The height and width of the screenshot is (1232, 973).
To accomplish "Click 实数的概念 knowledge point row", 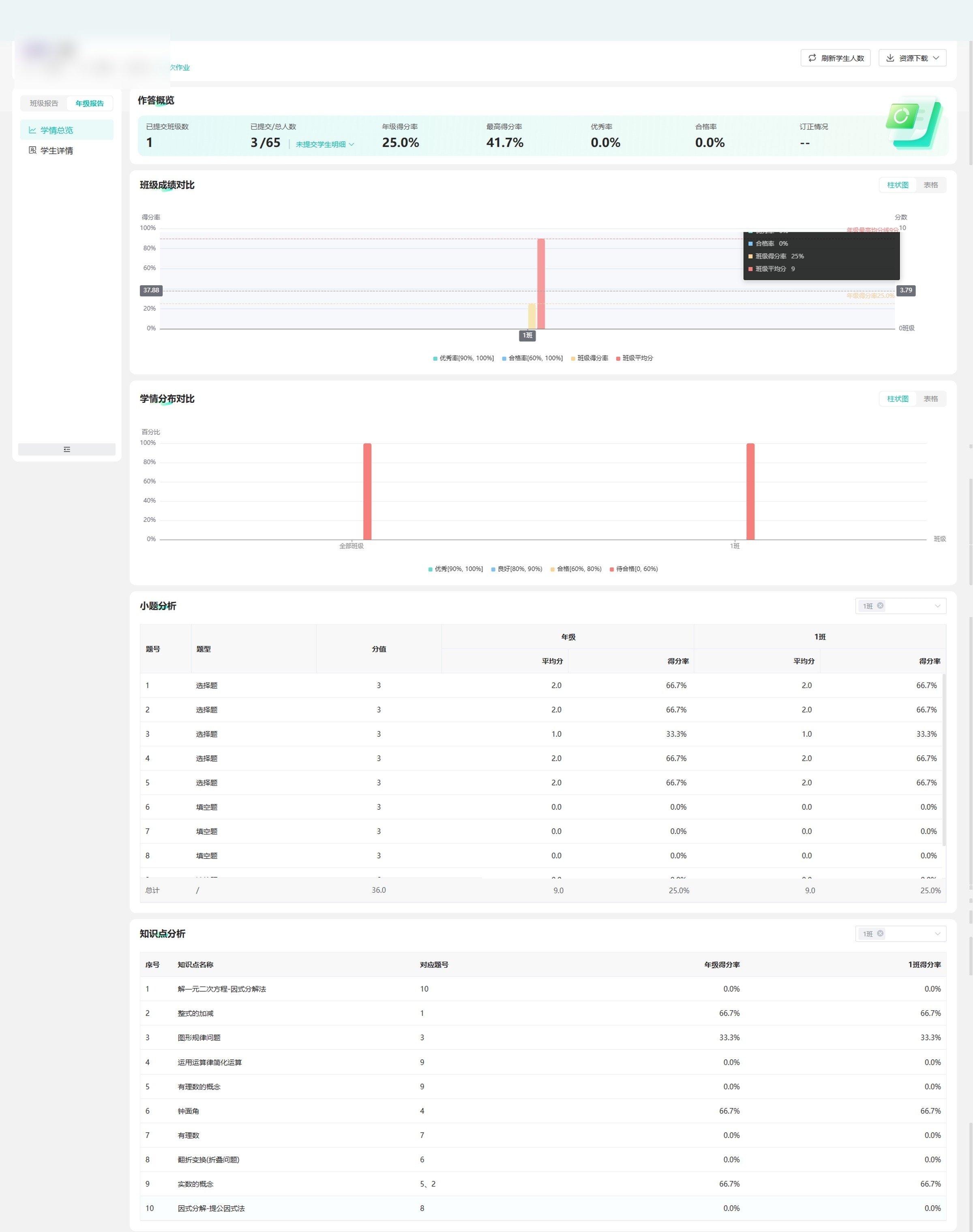I will (543, 1184).
